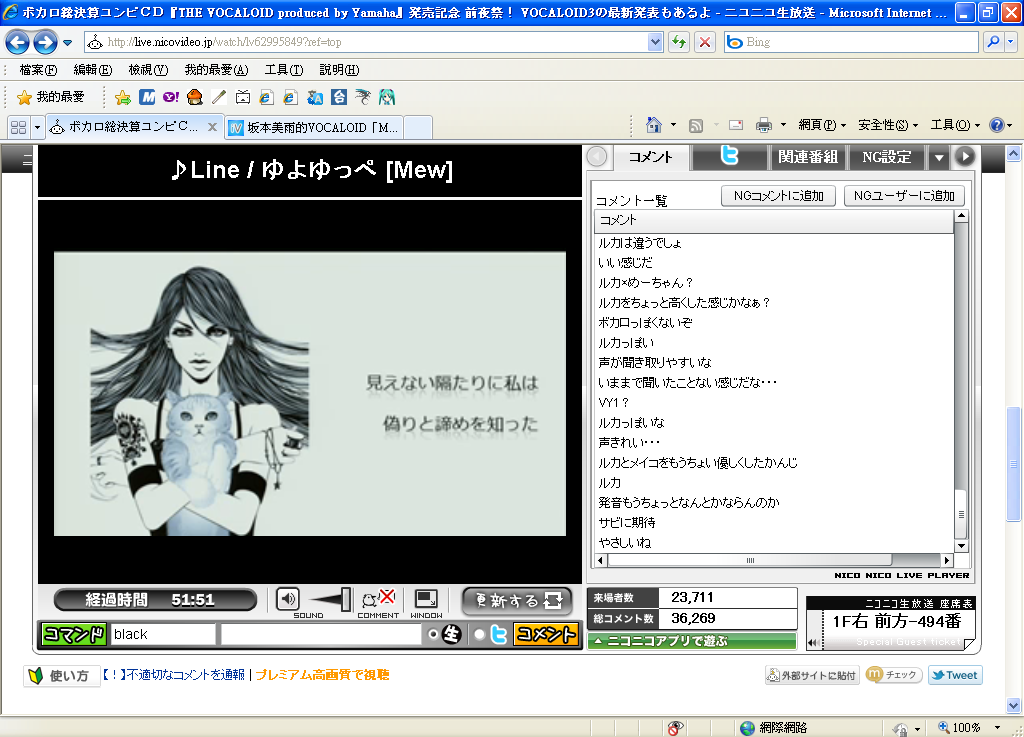Click the add-to-favorites-bar star icon
Viewport: 1024px width, 737px height.
(x=122, y=97)
